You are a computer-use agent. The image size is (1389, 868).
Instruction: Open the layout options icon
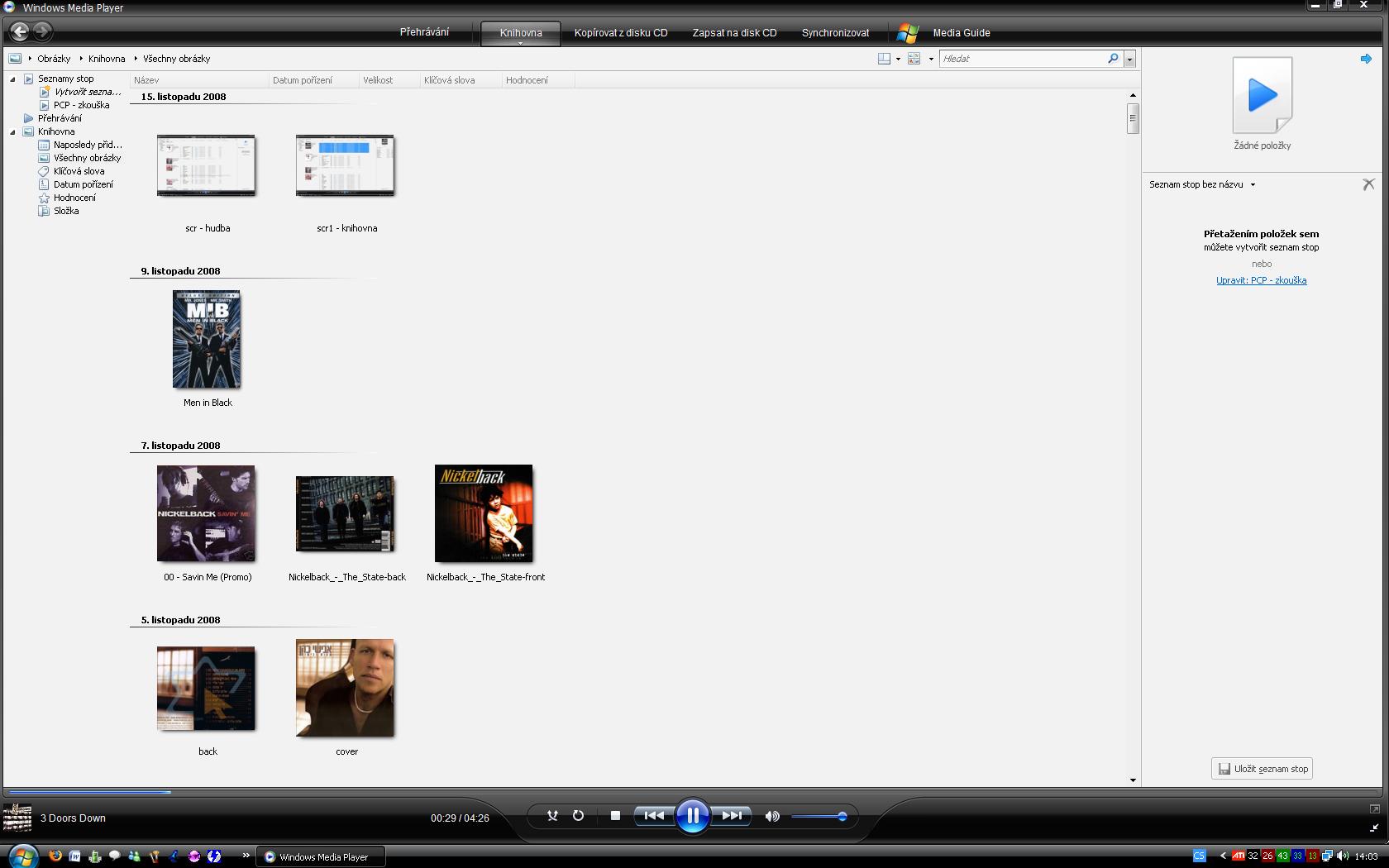[884, 59]
